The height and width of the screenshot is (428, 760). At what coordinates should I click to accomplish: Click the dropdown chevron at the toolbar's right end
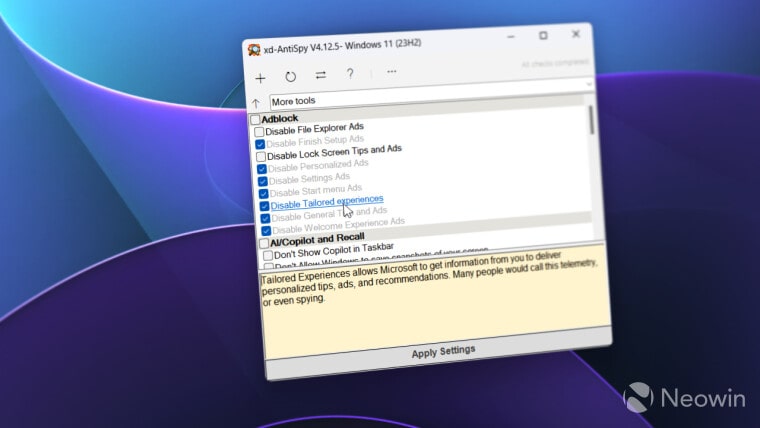pos(589,84)
